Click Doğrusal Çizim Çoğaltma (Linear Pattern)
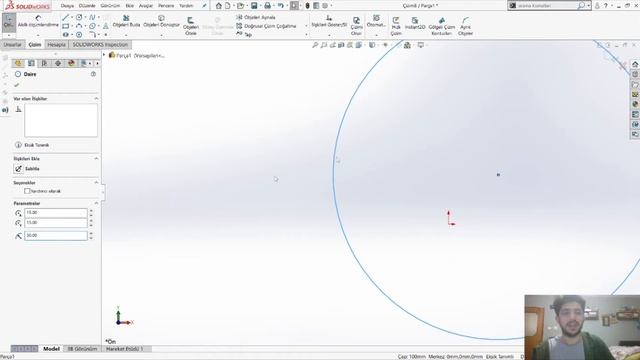This screenshot has width=640, height=360. click(x=266, y=26)
